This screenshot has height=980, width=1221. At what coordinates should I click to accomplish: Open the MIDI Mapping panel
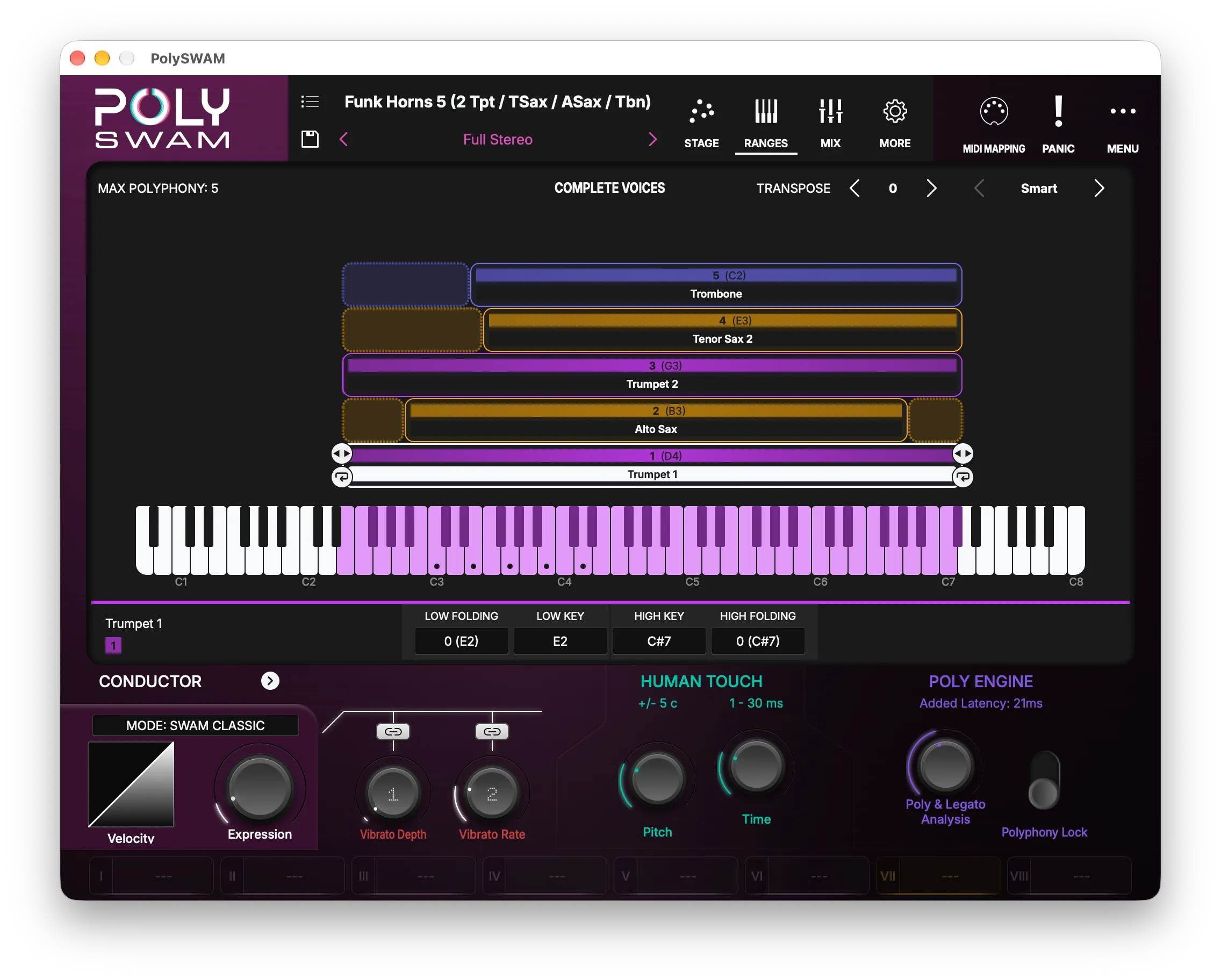point(993,125)
